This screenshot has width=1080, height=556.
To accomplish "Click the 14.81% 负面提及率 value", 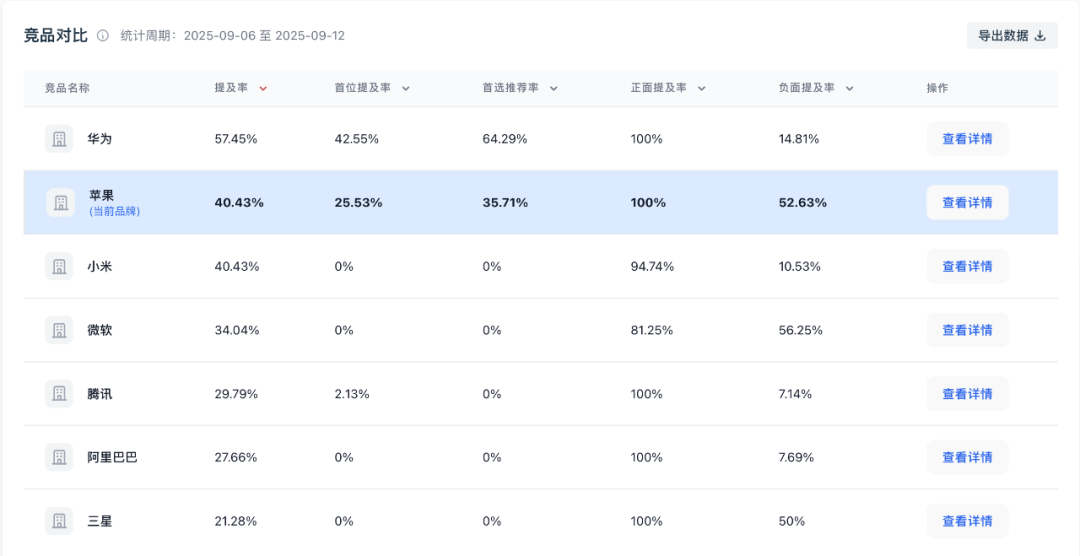I will tap(799, 139).
